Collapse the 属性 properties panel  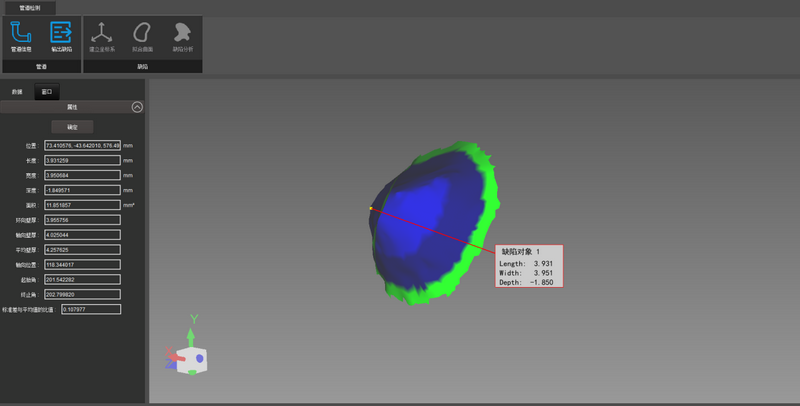pyautogui.click(x=137, y=106)
